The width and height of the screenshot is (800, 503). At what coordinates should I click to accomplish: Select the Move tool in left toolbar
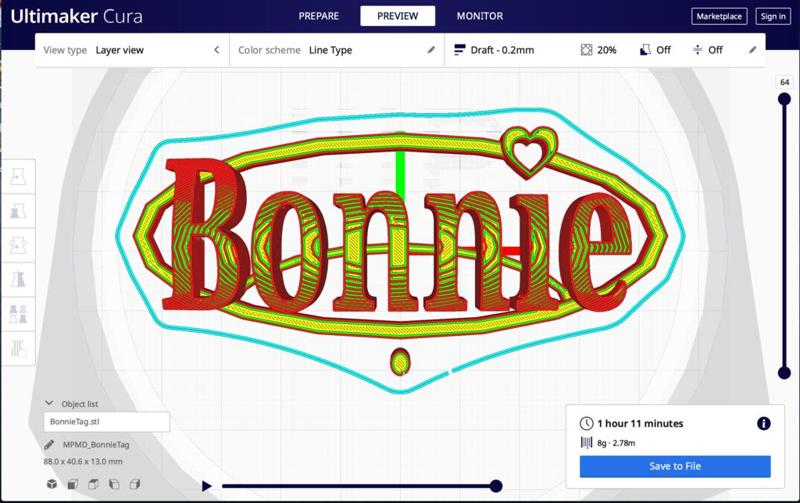(18, 177)
